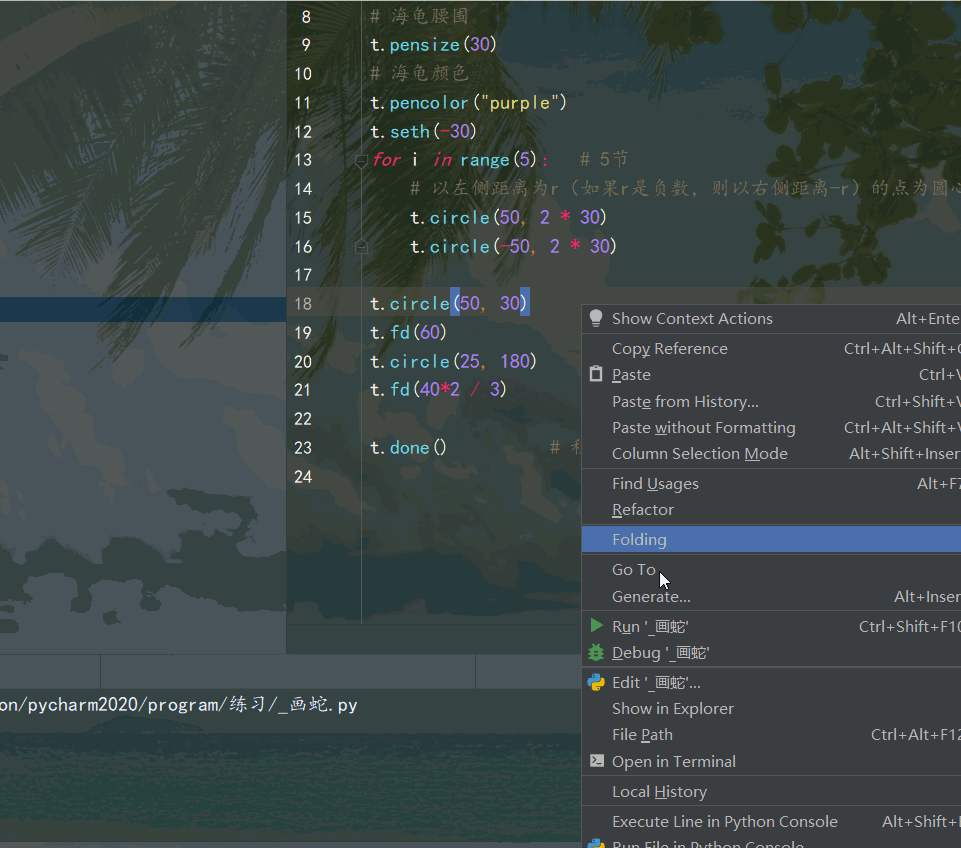Click the # 5节 comment on line 13
The width and height of the screenshot is (961, 848).
[x=604, y=160]
